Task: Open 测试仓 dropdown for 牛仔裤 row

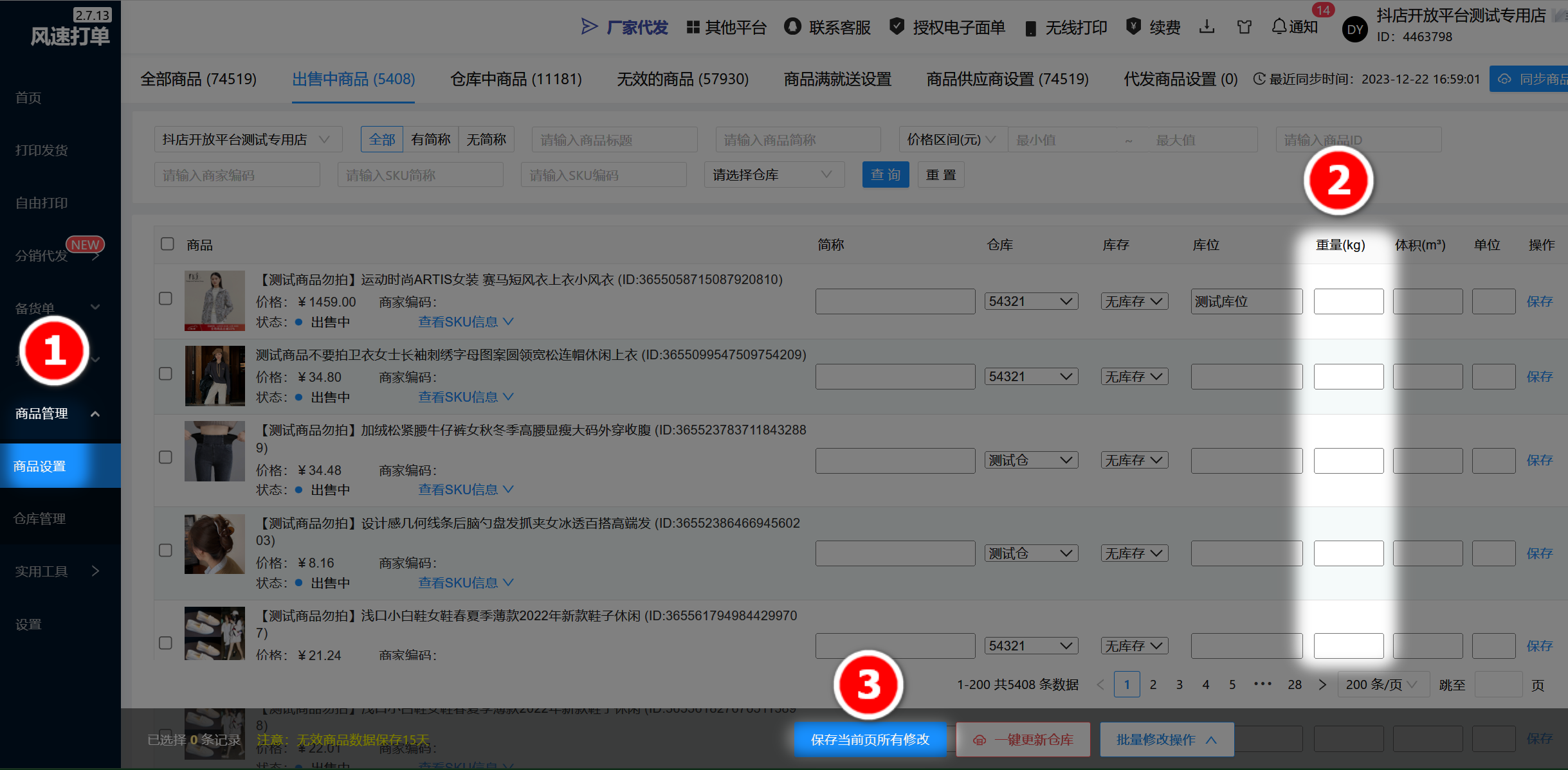Action: click(x=1031, y=460)
